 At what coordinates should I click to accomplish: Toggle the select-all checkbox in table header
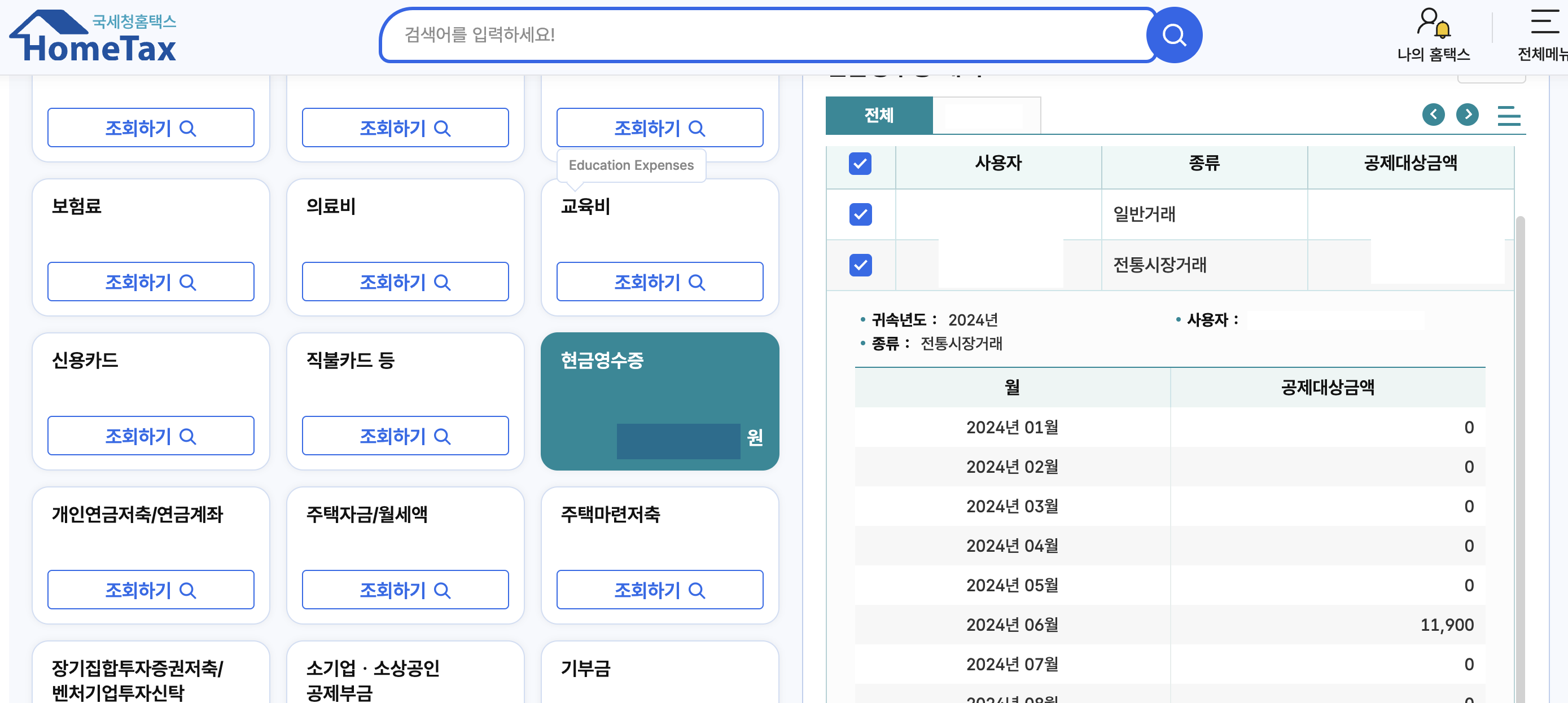pyautogui.click(x=860, y=163)
